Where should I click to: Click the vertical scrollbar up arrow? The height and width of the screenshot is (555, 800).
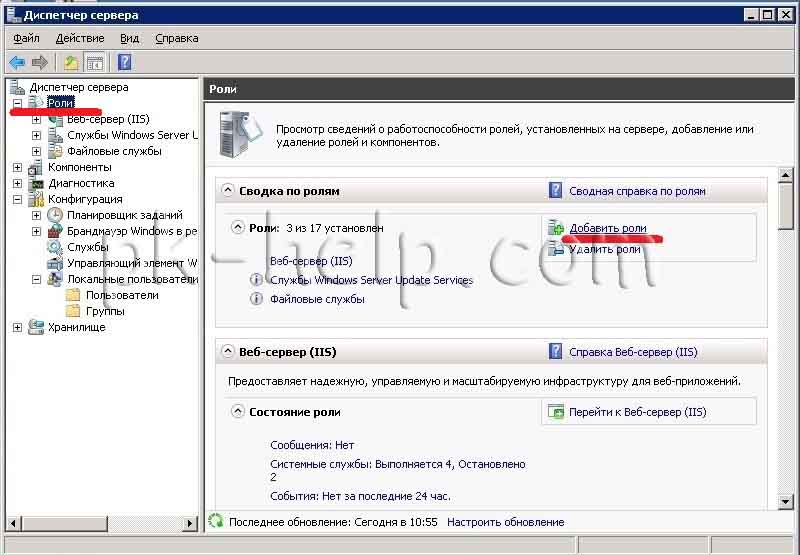tap(786, 175)
